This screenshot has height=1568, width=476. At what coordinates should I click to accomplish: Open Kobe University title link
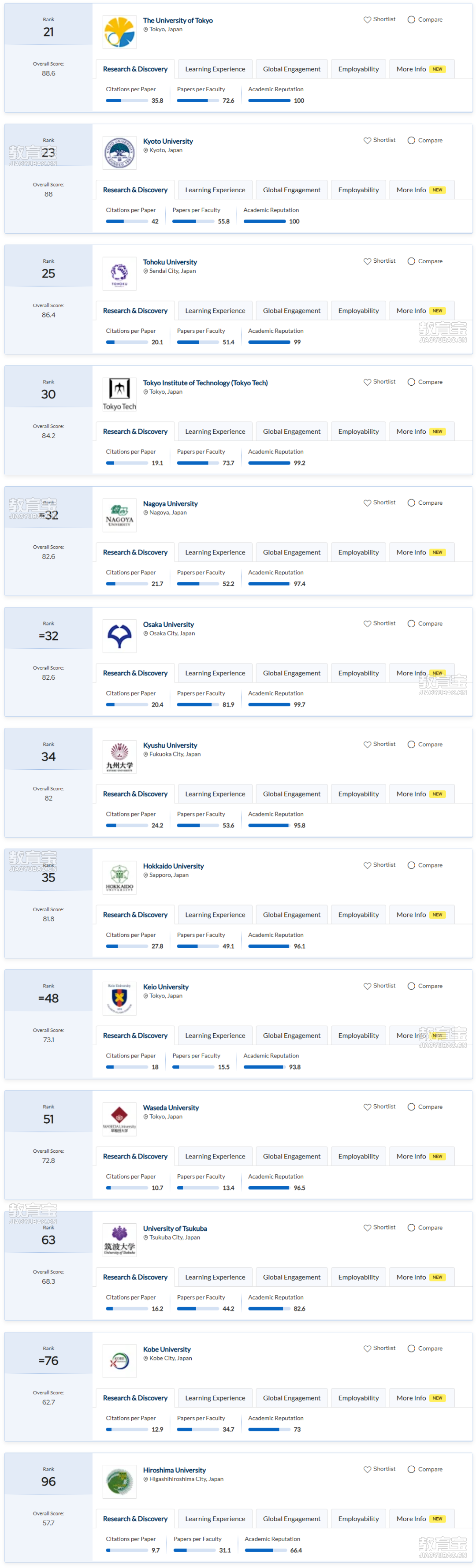tap(167, 1349)
